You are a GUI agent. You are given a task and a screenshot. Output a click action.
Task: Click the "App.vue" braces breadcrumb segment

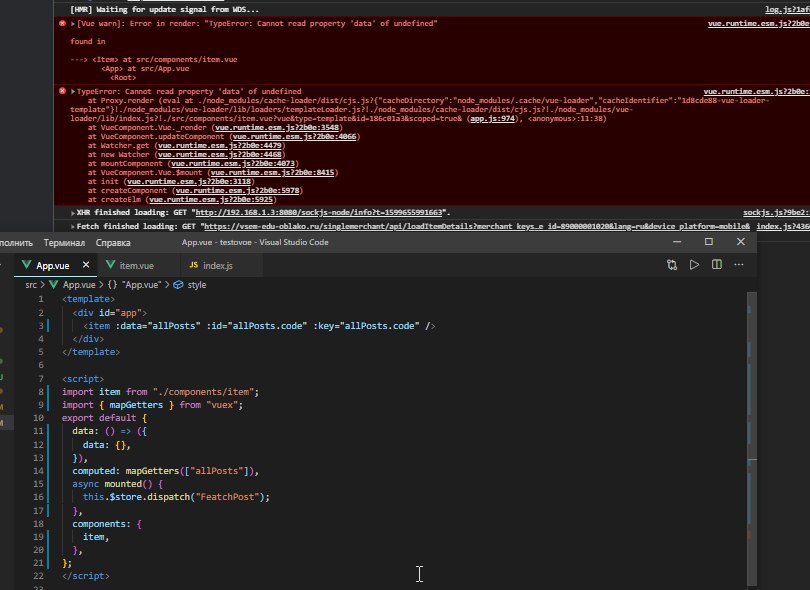(x=142, y=285)
